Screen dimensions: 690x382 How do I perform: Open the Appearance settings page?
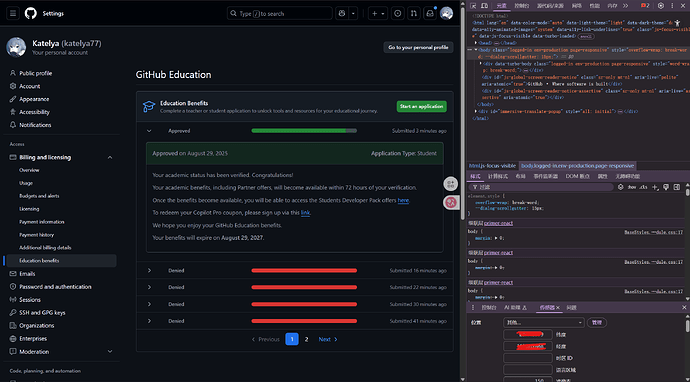pos(34,99)
